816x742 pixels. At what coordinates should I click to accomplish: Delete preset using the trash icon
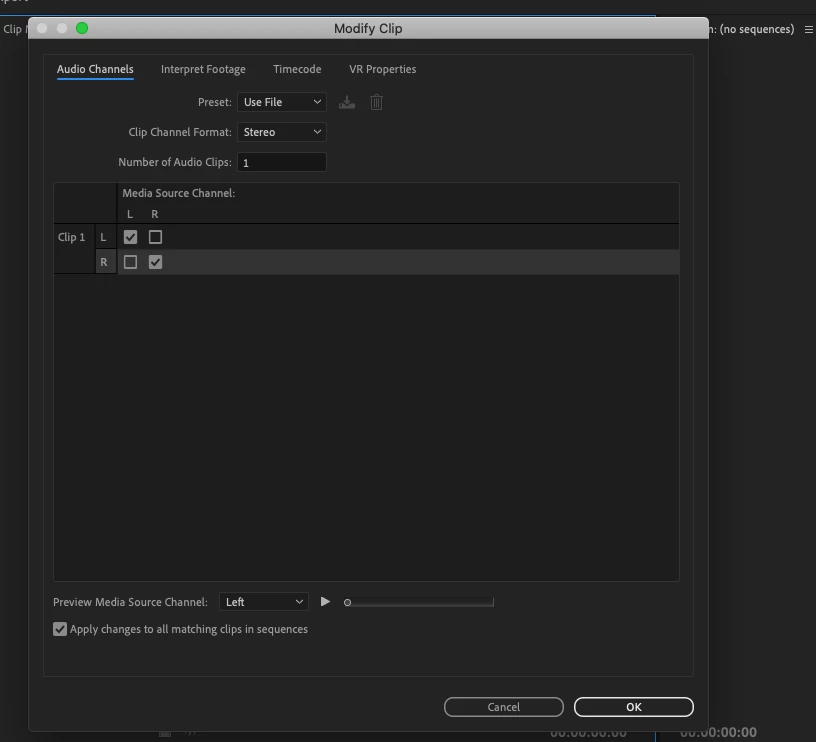pos(376,102)
